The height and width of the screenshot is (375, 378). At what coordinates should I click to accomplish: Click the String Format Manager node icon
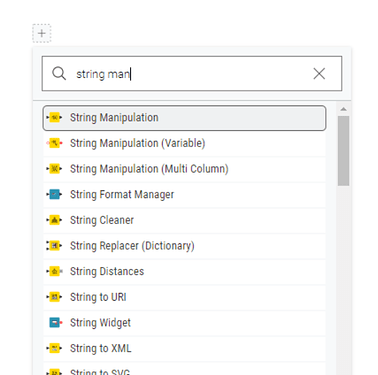coord(54,194)
